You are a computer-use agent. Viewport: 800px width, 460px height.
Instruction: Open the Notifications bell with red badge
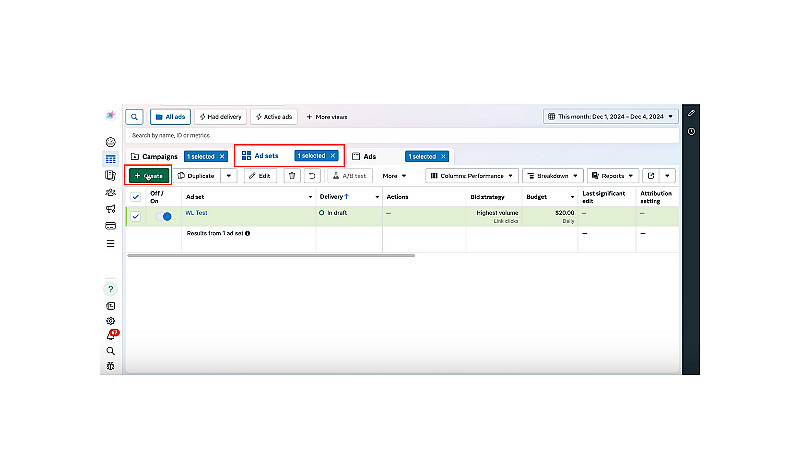point(111,335)
